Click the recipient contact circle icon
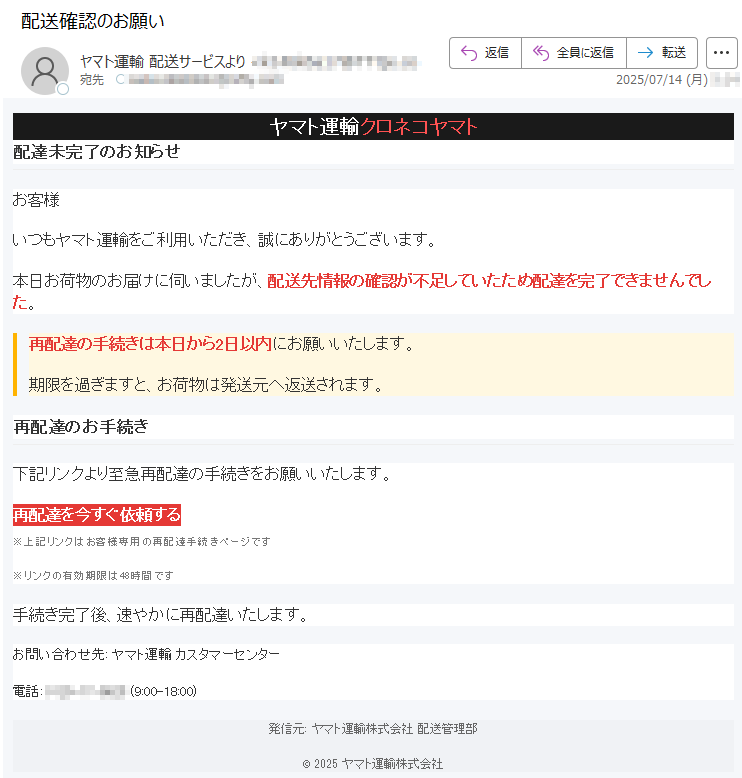742x778 pixels. coord(120,79)
